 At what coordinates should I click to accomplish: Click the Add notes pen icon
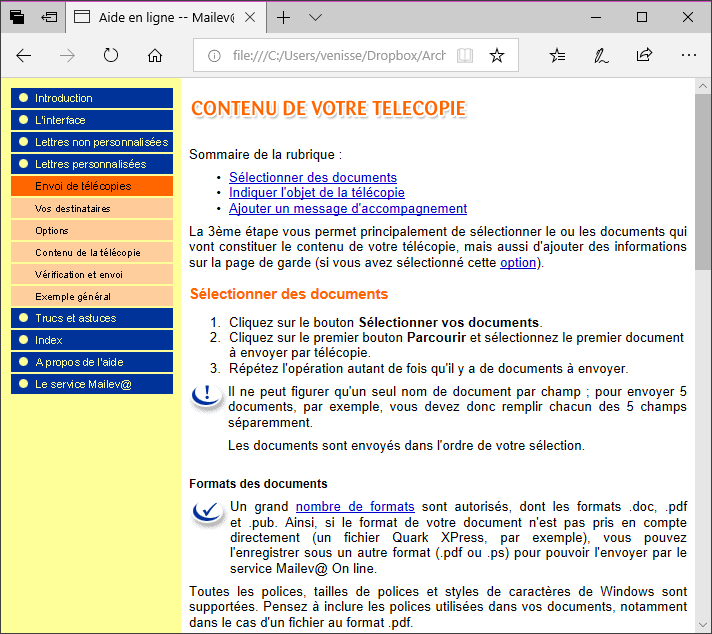[x=601, y=56]
